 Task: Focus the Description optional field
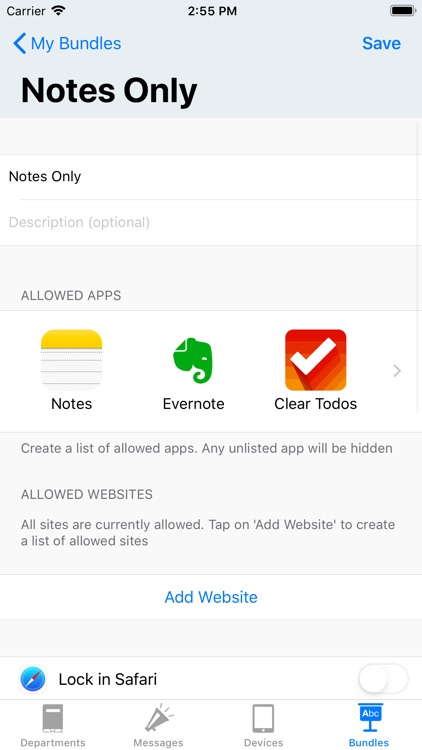[211, 222]
